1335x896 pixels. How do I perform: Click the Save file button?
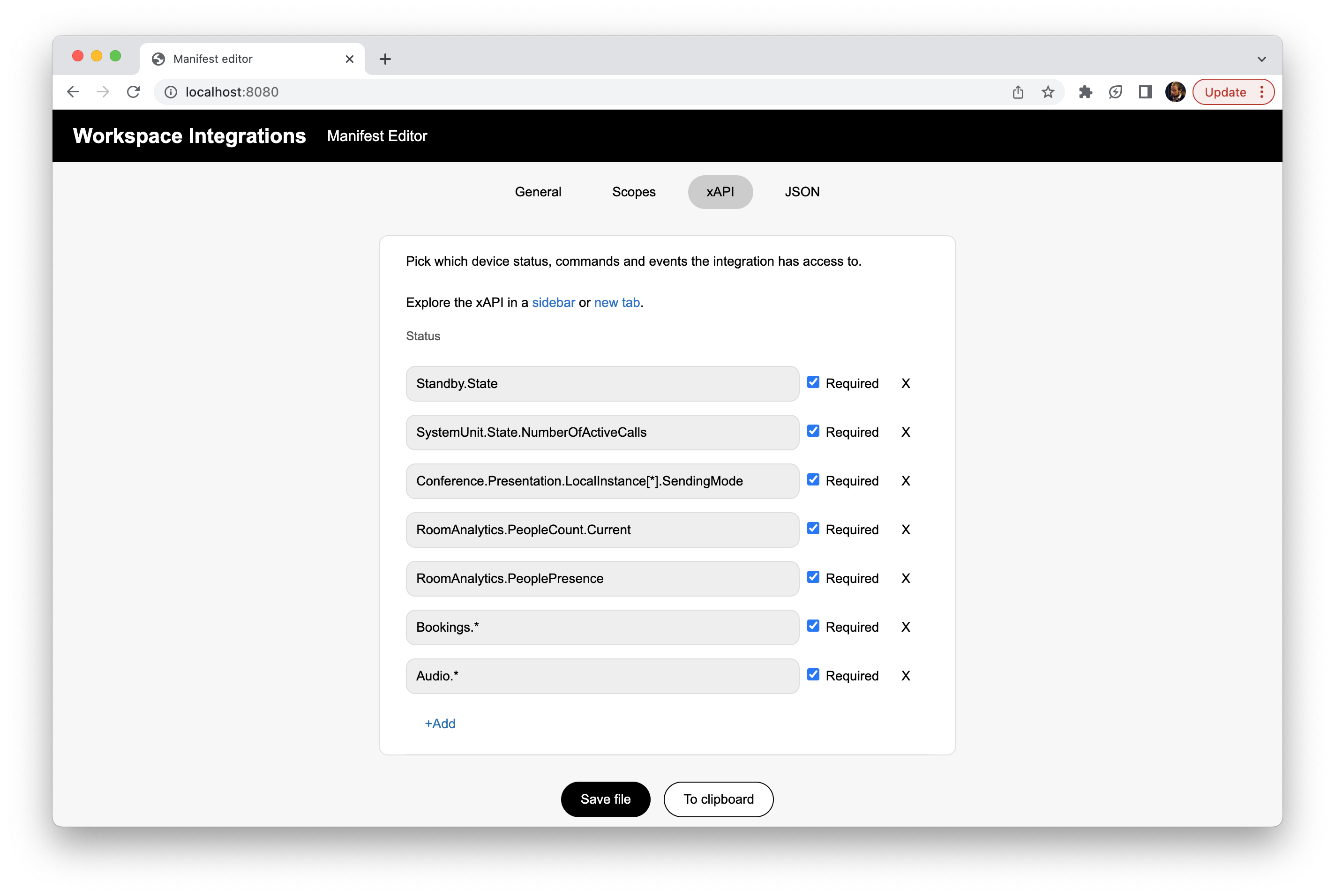pos(605,799)
